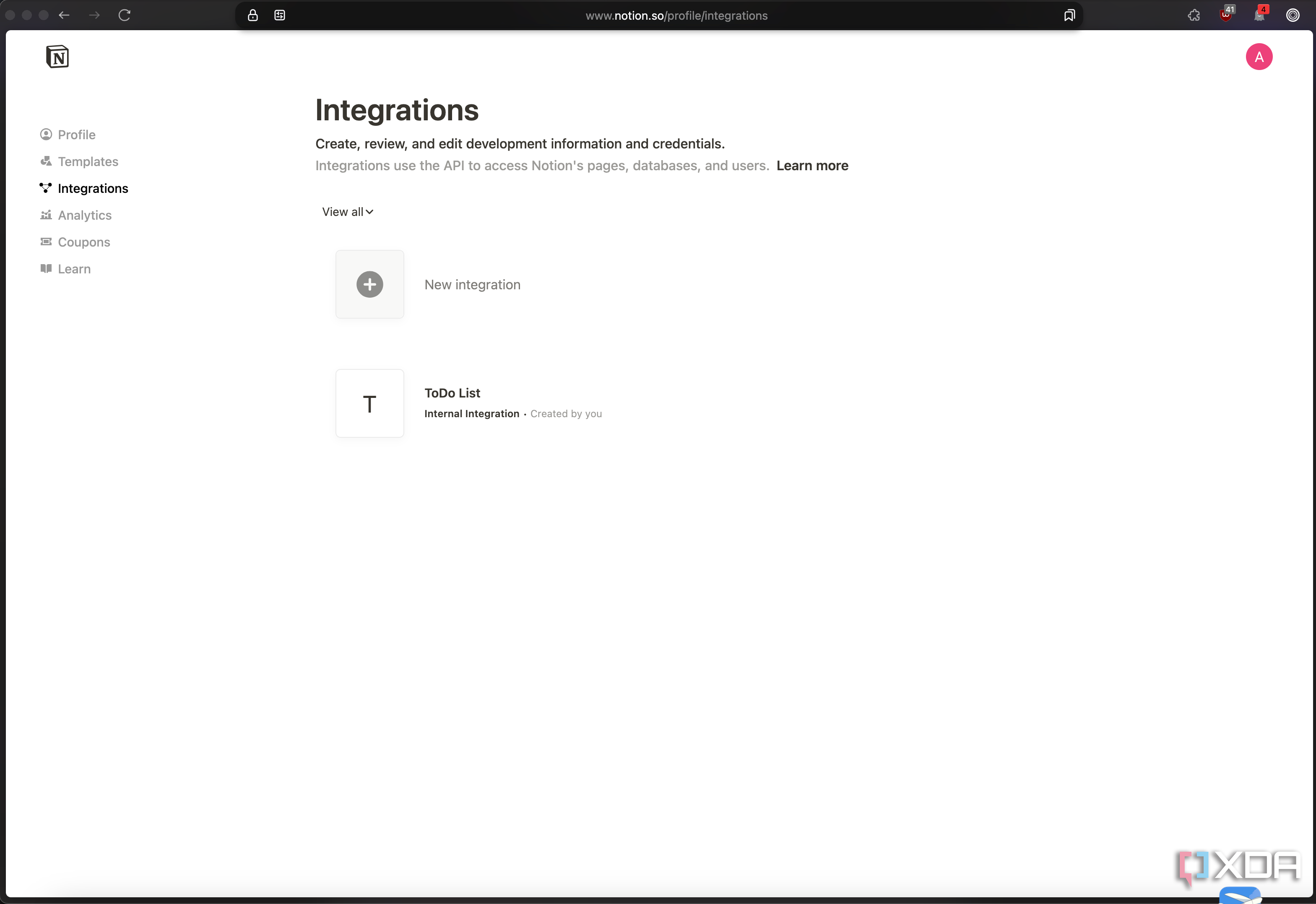Click the bookmark icon in address bar
Viewport: 1316px width, 904px height.
(x=1069, y=15)
